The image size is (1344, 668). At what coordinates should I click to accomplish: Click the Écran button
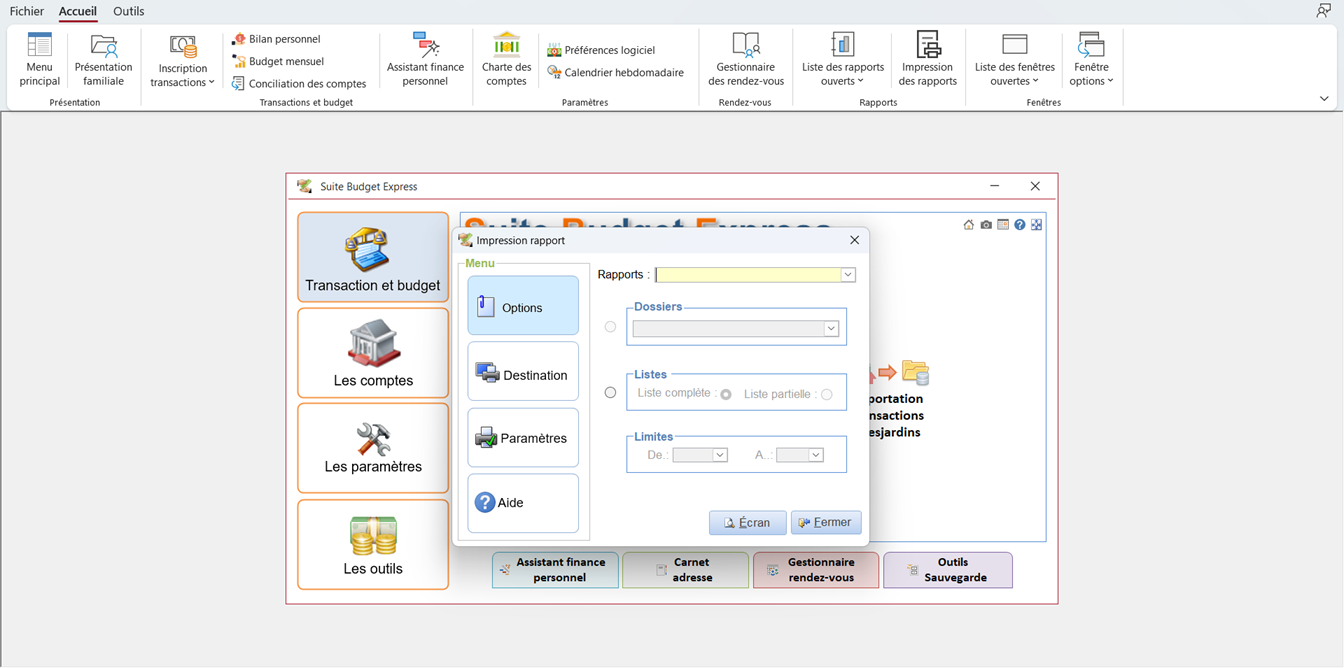point(747,523)
